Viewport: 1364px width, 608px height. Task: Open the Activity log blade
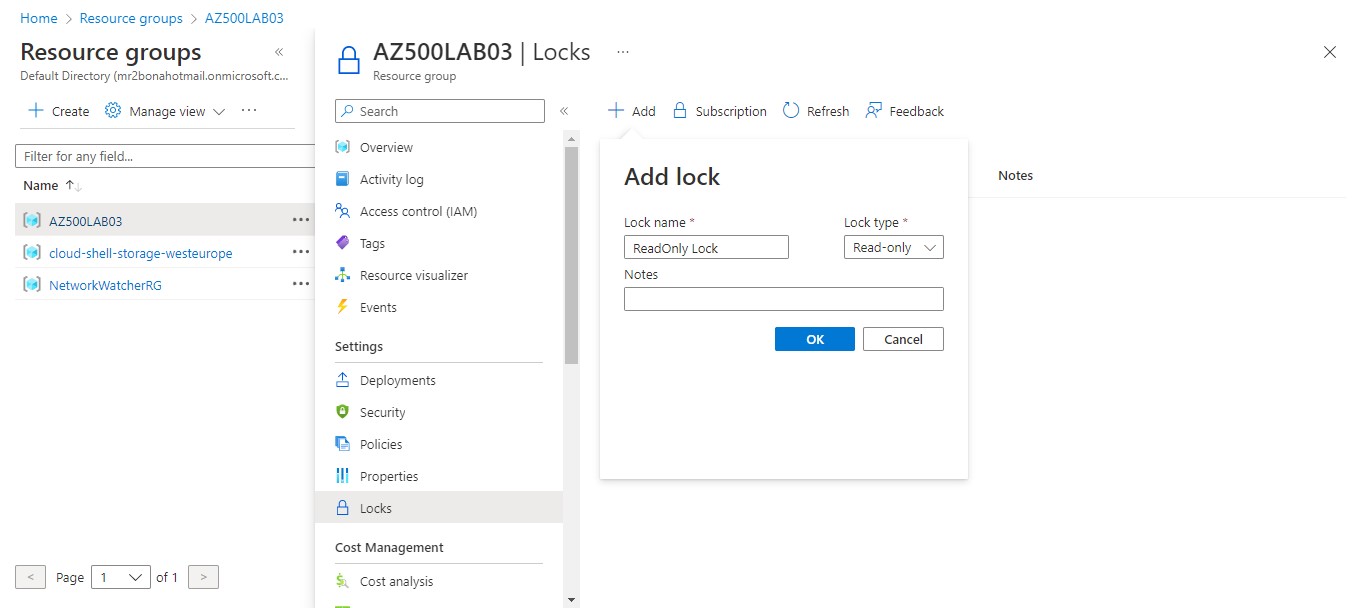[390, 179]
